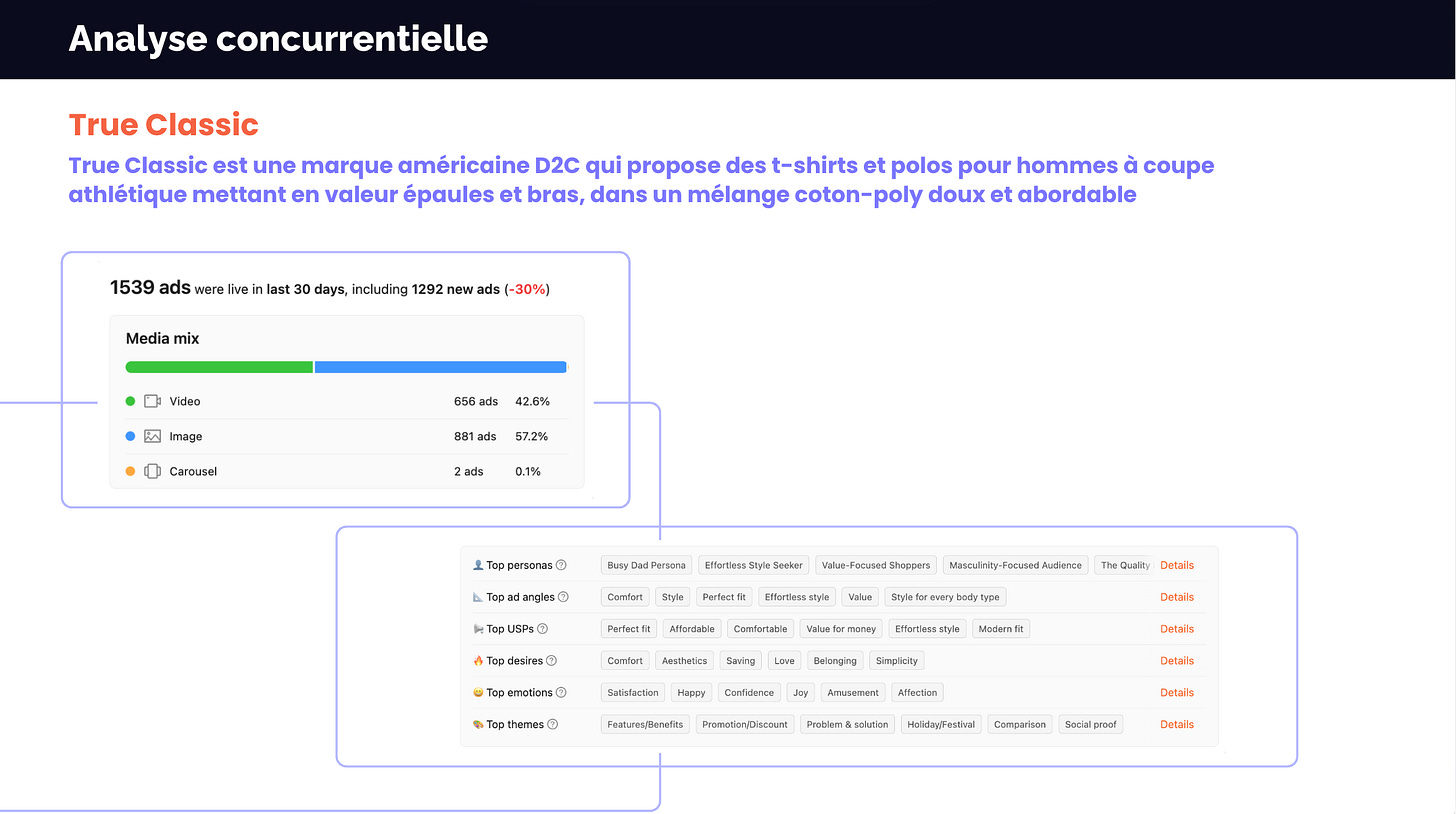The width and height of the screenshot is (1456, 814).
Task: Open Details for Top USPs
Action: (1177, 629)
